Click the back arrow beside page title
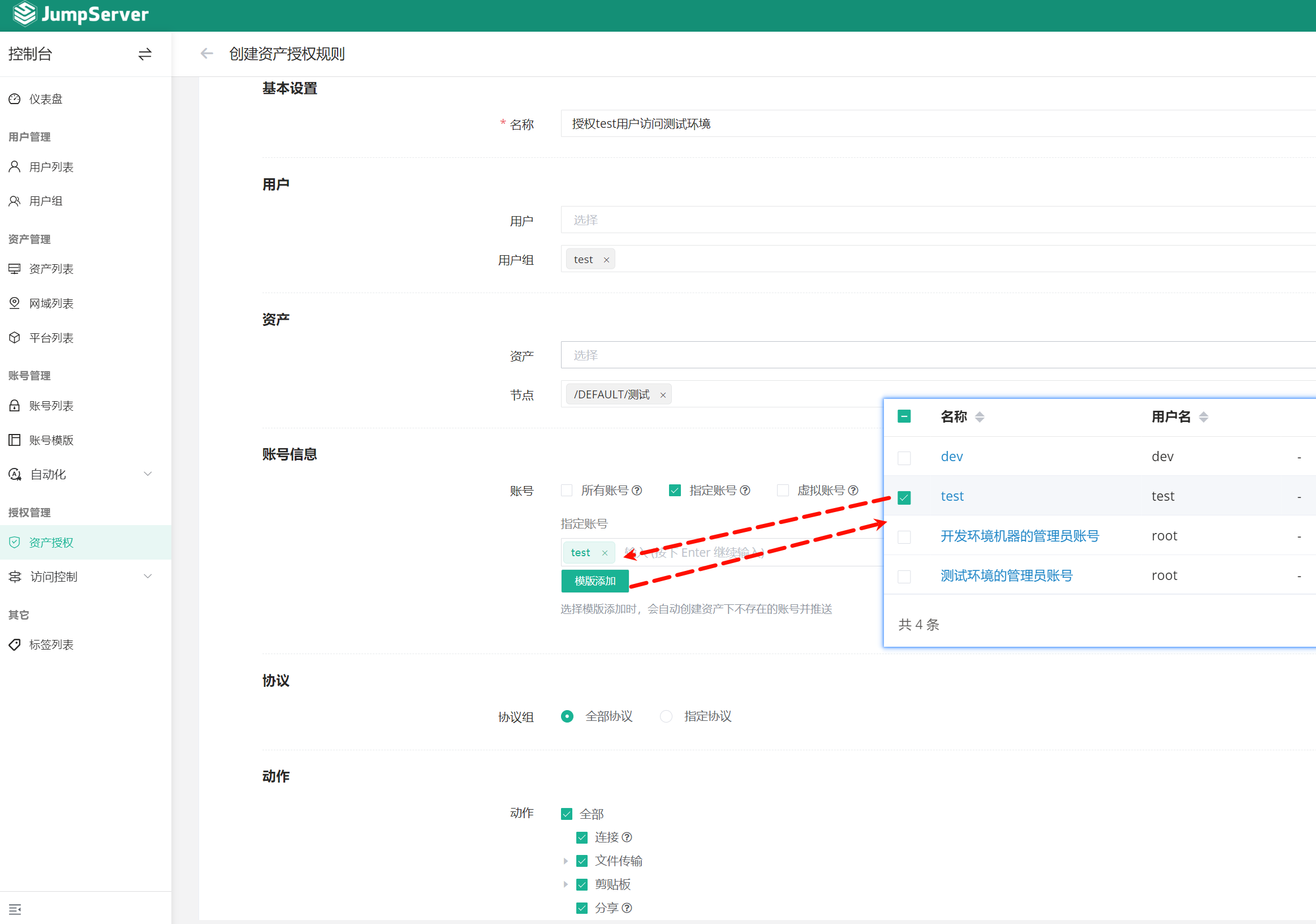Image resolution: width=1316 pixels, height=924 pixels. (206, 53)
